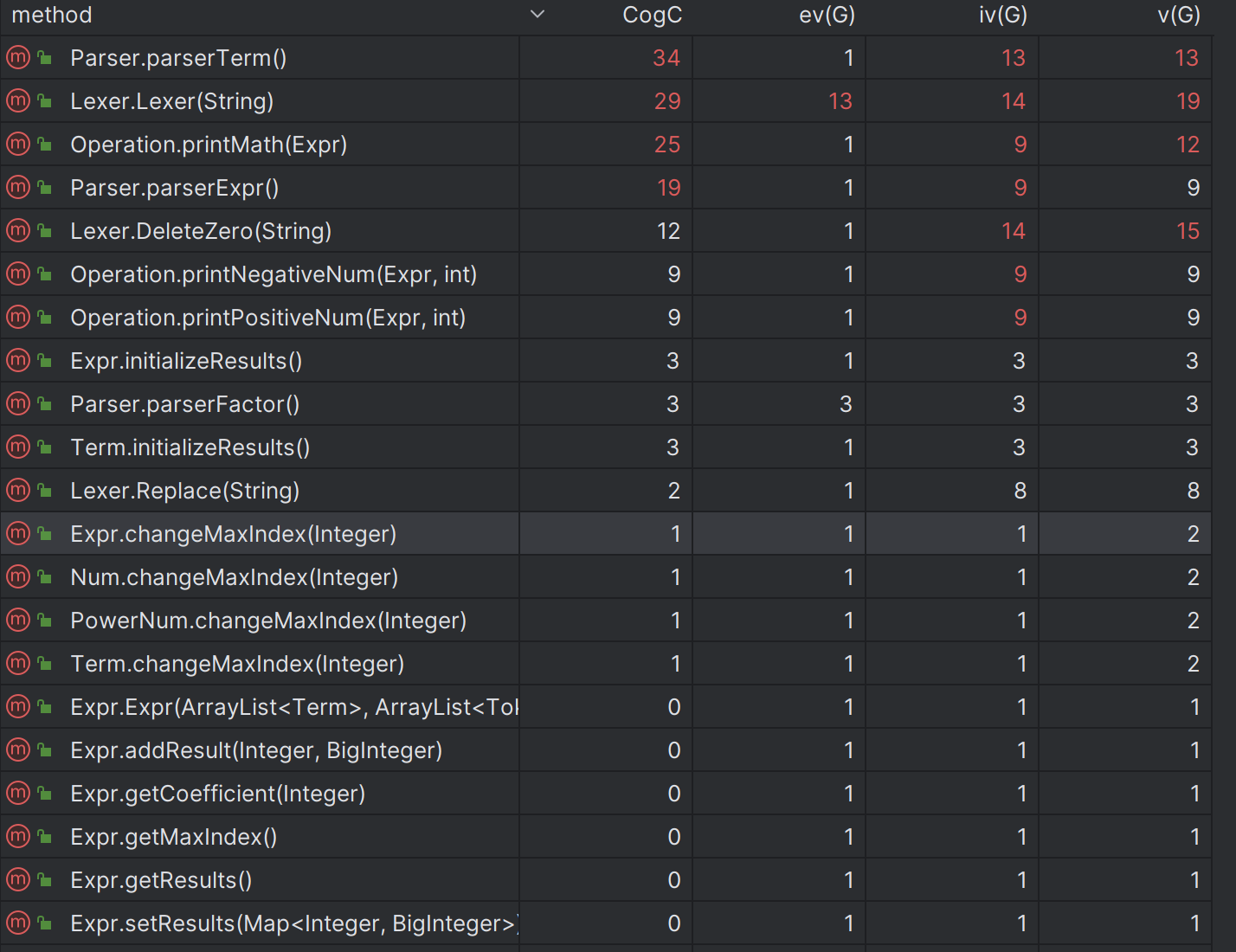1236x952 pixels.
Task: Click the method icon beside Parser.parserTerm()
Action: [x=18, y=57]
